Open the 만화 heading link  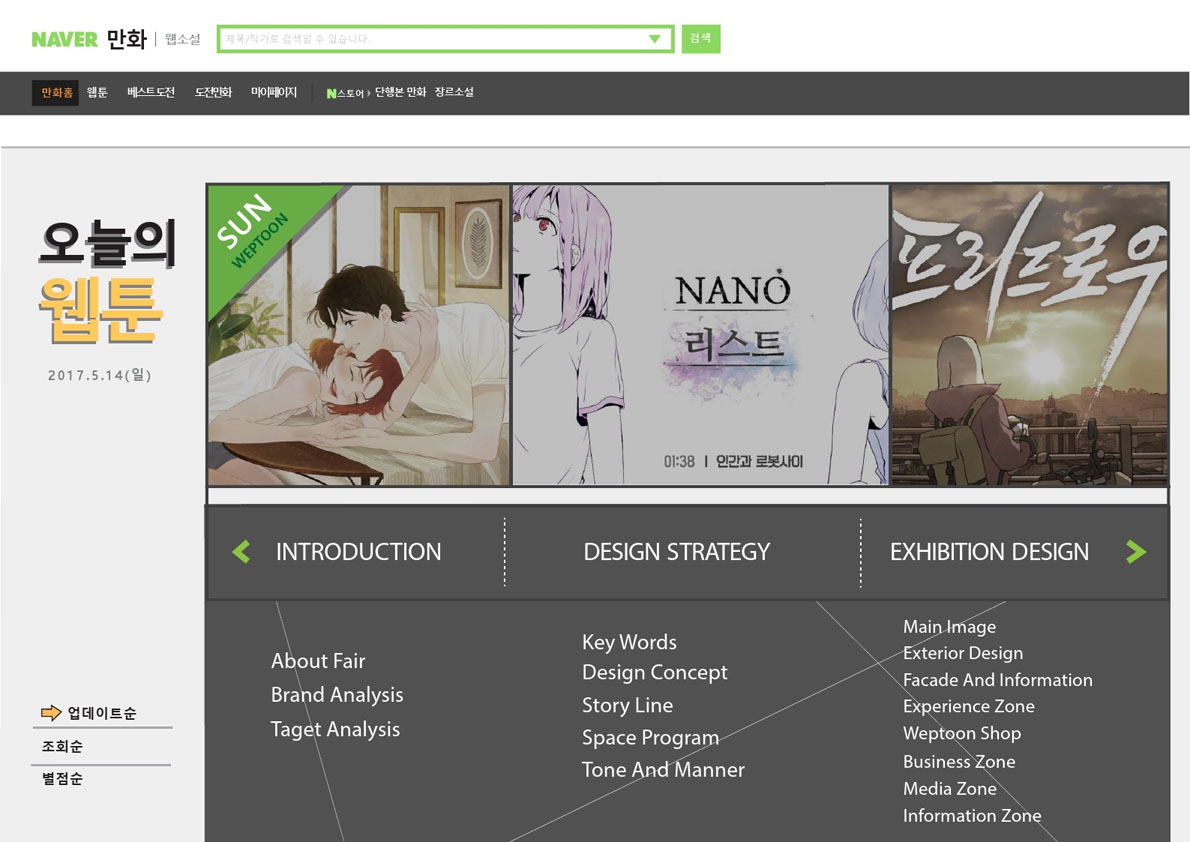(x=126, y=39)
